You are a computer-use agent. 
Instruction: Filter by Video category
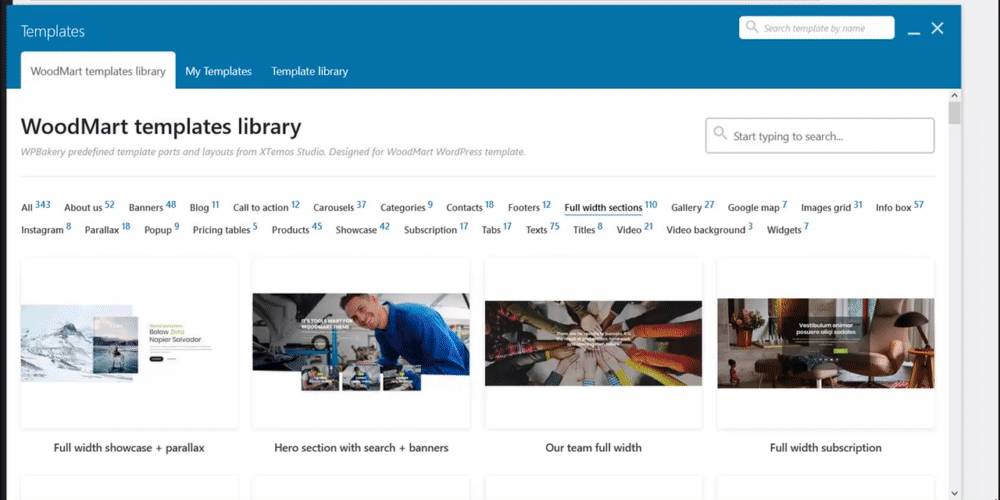pos(635,229)
